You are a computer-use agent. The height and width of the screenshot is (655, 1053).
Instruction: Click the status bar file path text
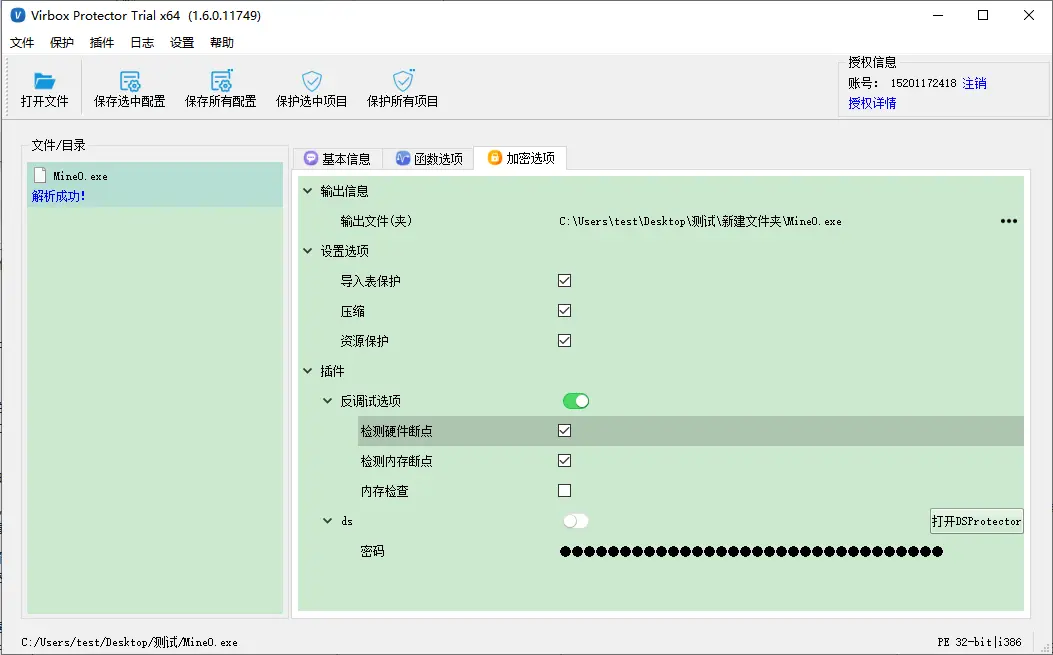pos(130,642)
